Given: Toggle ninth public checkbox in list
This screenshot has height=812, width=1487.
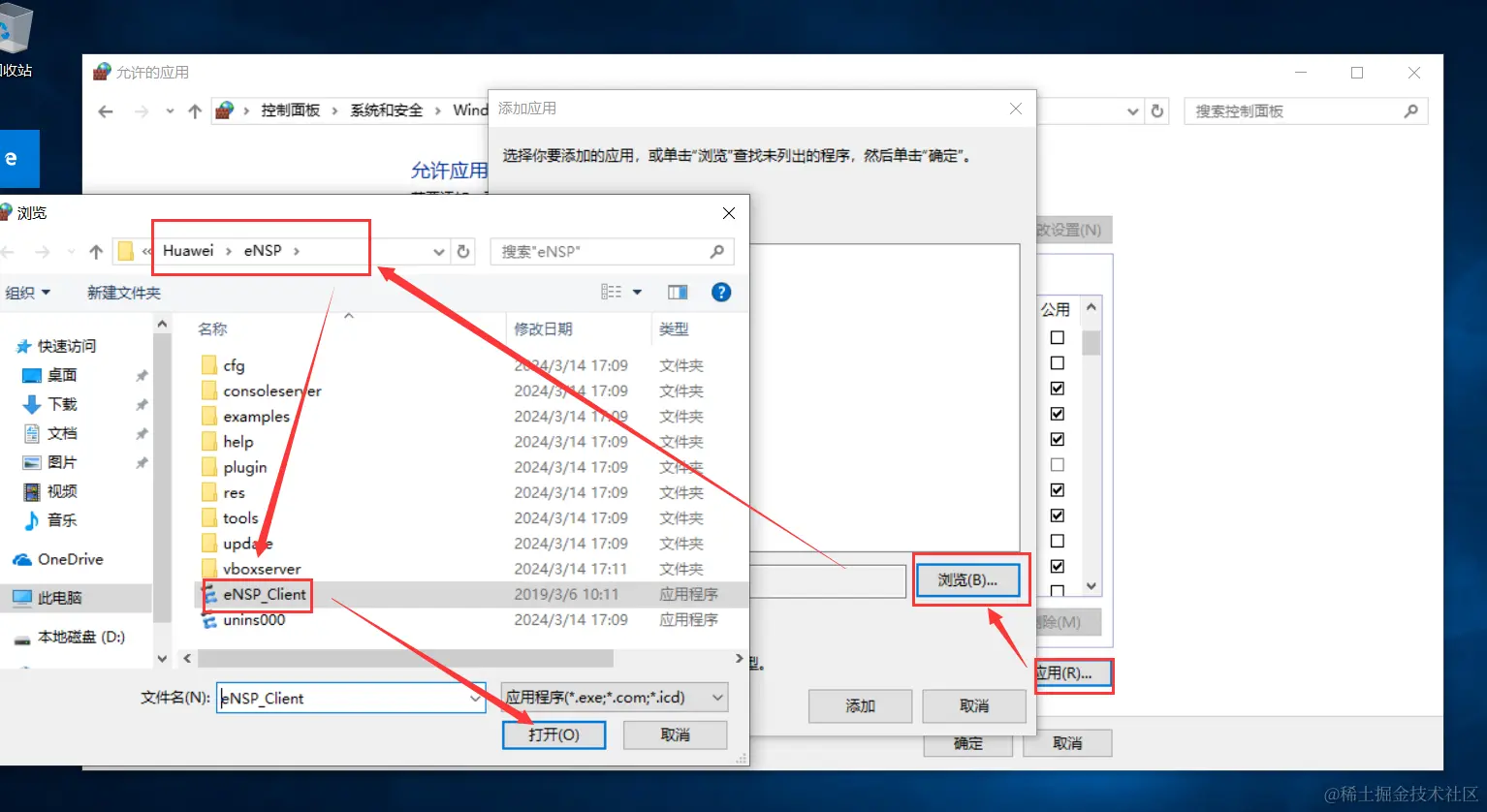Looking at the screenshot, I should click(1058, 541).
